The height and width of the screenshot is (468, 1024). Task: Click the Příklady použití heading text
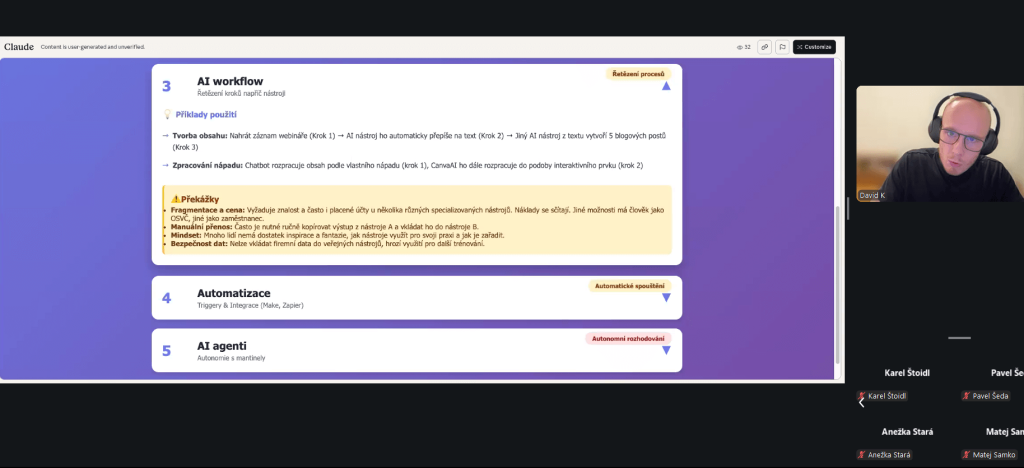[x=206, y=115]
